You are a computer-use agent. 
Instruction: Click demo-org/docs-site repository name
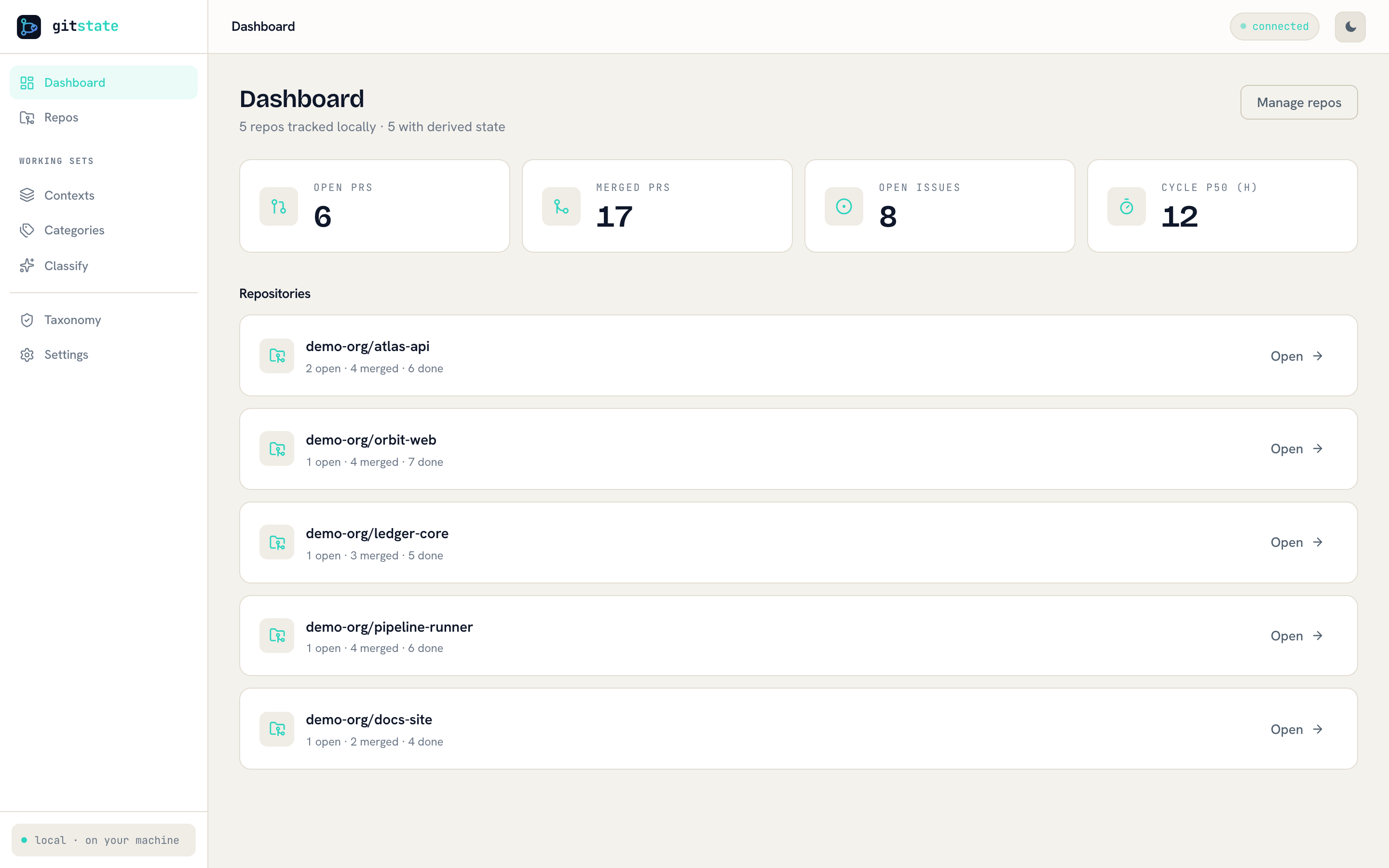click(369, 720)
